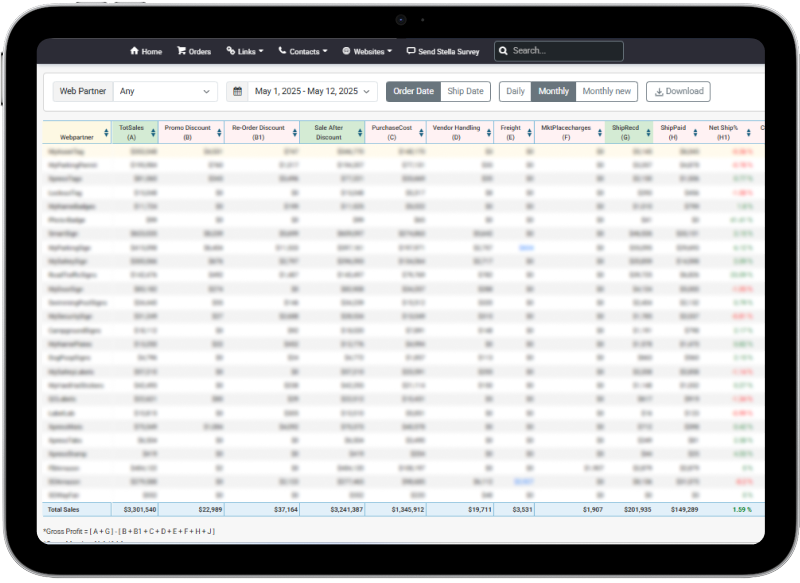Open the Contacts menu
Screen dimensions: 800x583
tap(306, 51)
